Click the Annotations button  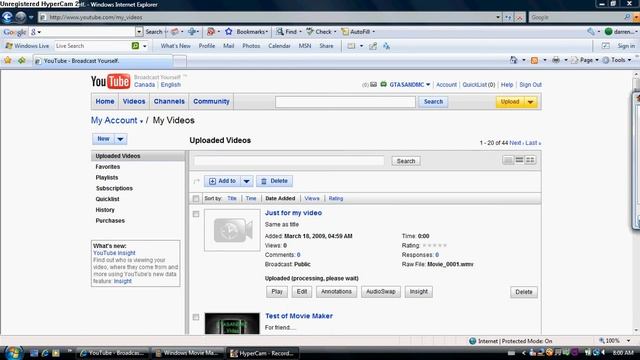click(336, 292)
